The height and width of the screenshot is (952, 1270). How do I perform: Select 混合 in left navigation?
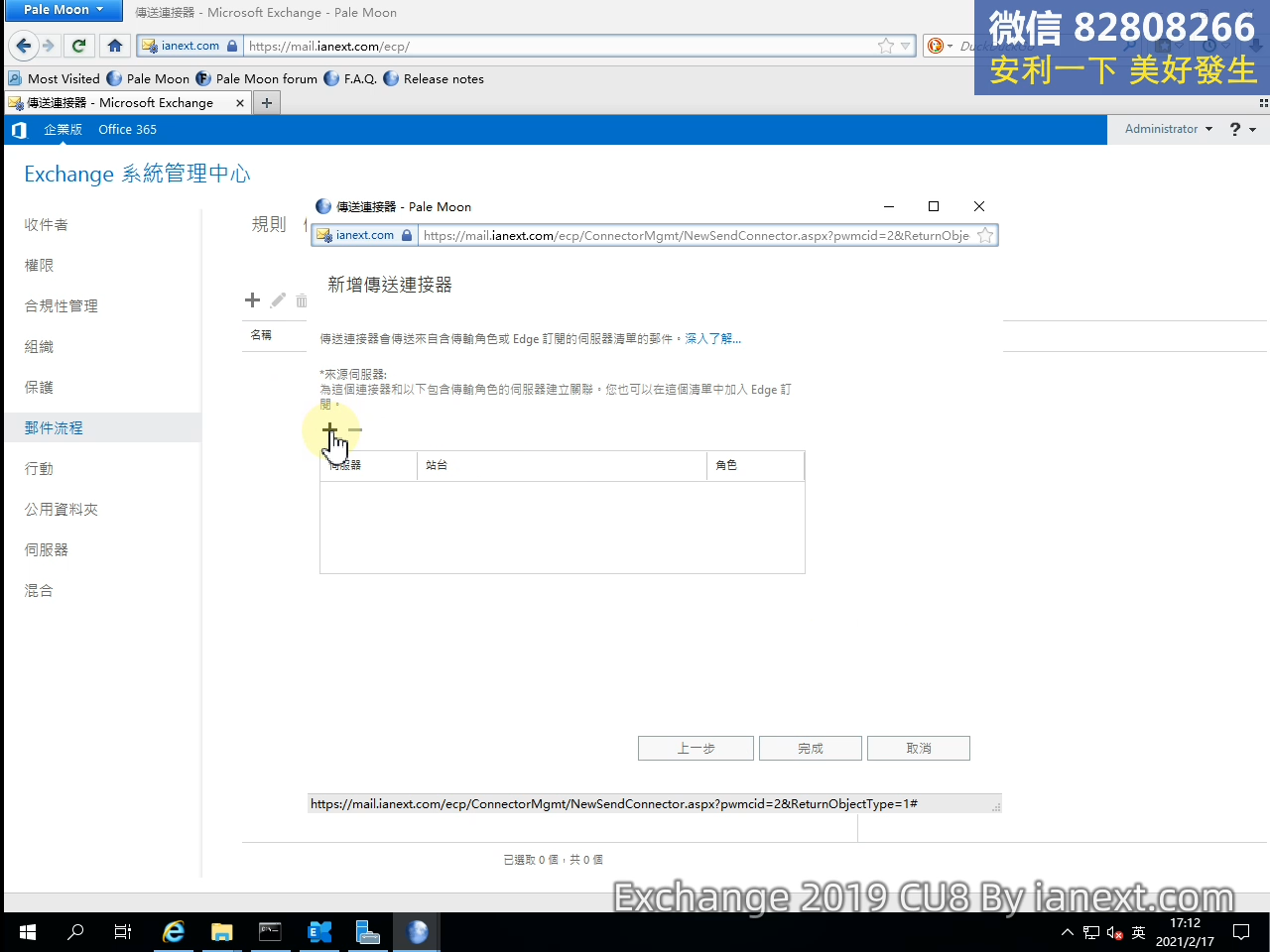click(39, 591)
